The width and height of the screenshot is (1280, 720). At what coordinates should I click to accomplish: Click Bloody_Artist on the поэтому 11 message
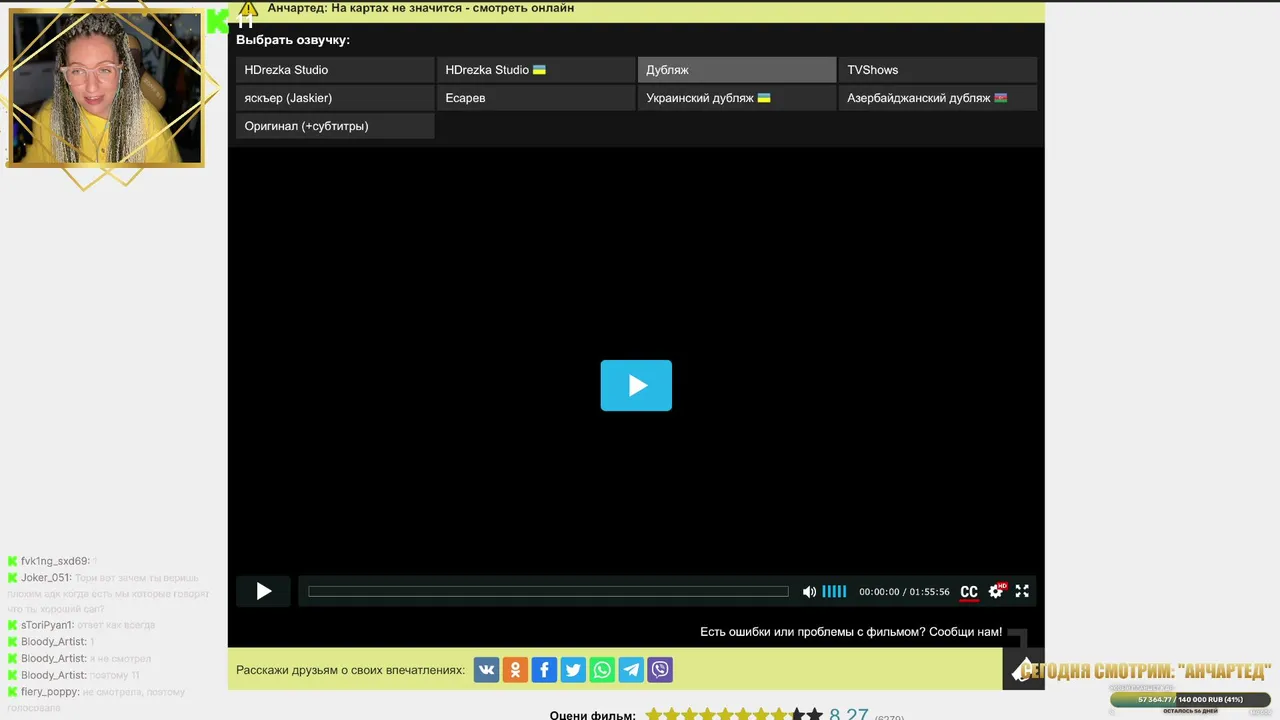click(54, 675)
